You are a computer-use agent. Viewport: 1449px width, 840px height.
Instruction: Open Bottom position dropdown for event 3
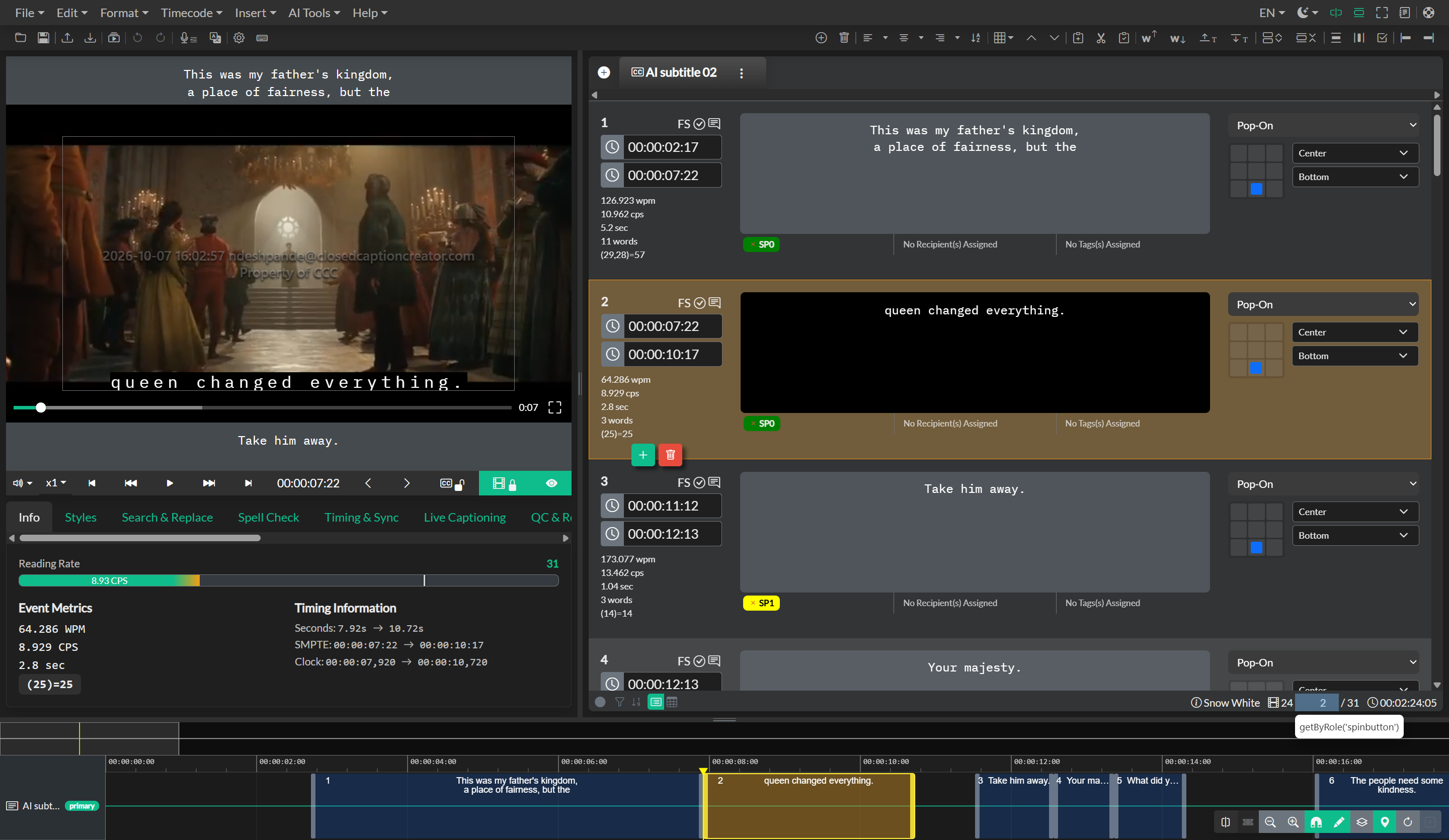tap(1355, 535)
